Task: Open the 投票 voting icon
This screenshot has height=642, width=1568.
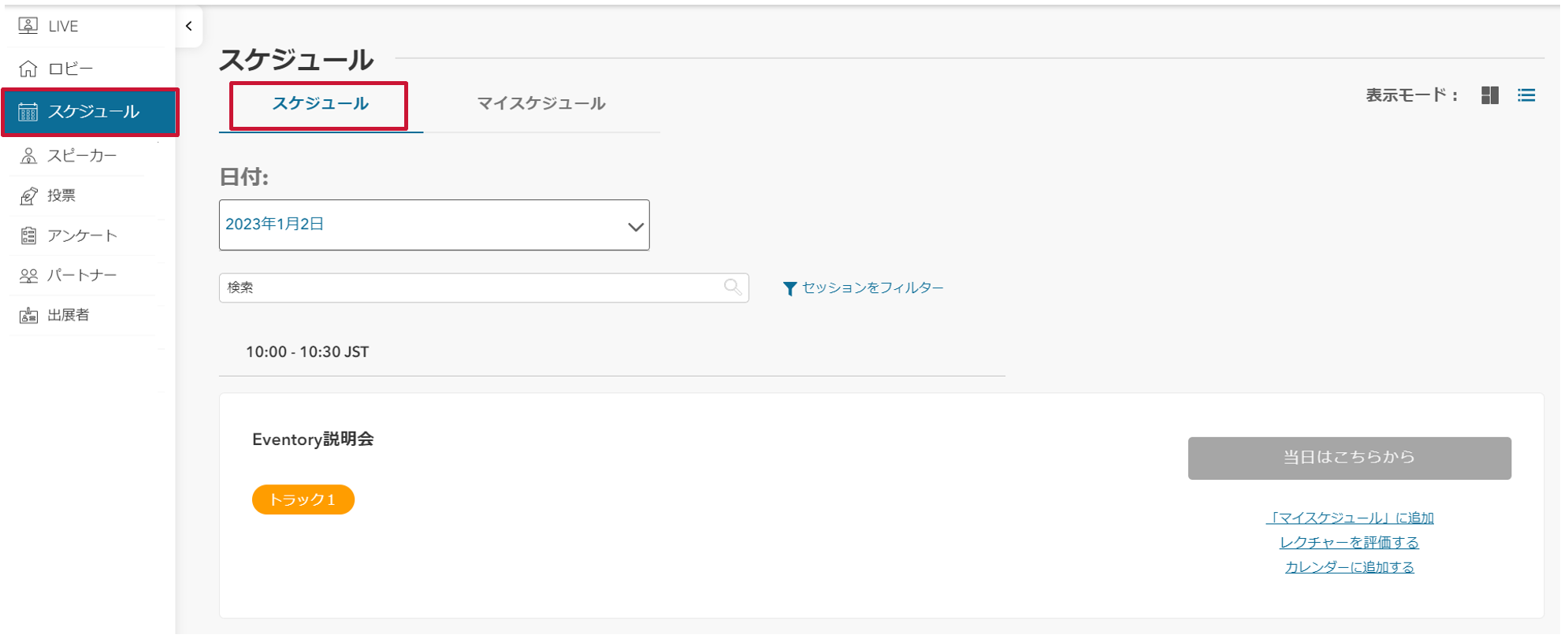Action: coord(28,196)
